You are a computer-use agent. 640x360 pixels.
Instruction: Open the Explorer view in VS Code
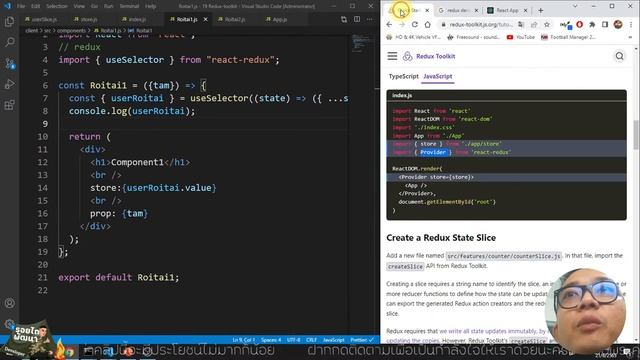coord(9,21)
